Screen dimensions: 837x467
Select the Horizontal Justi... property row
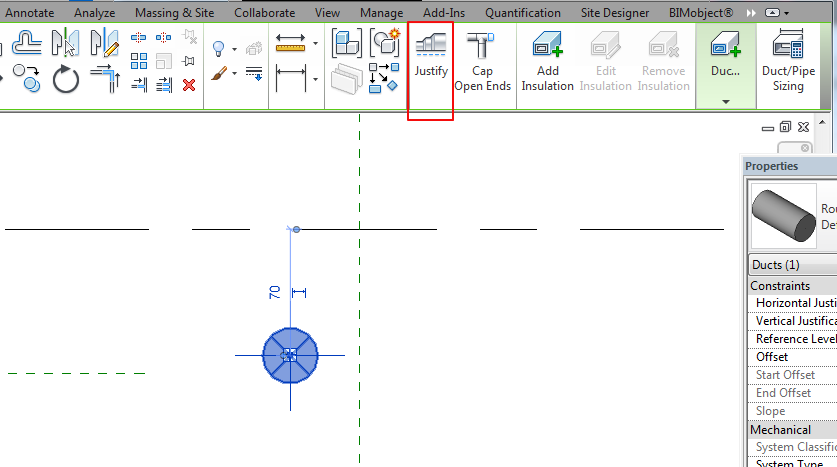point(793,303)
